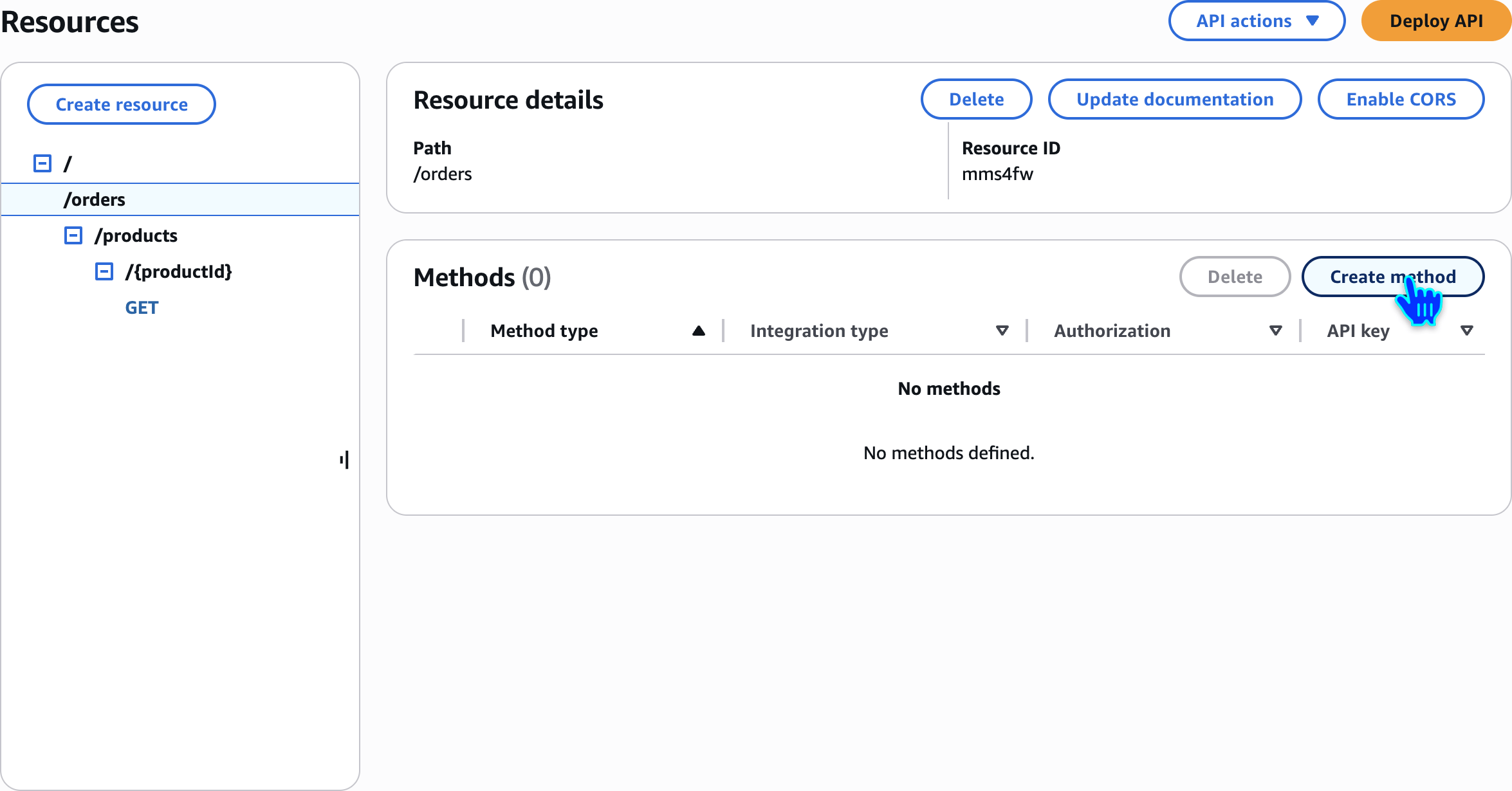Click the Deploy API button
The image size is (1512, 791).
coord(1436,21)
